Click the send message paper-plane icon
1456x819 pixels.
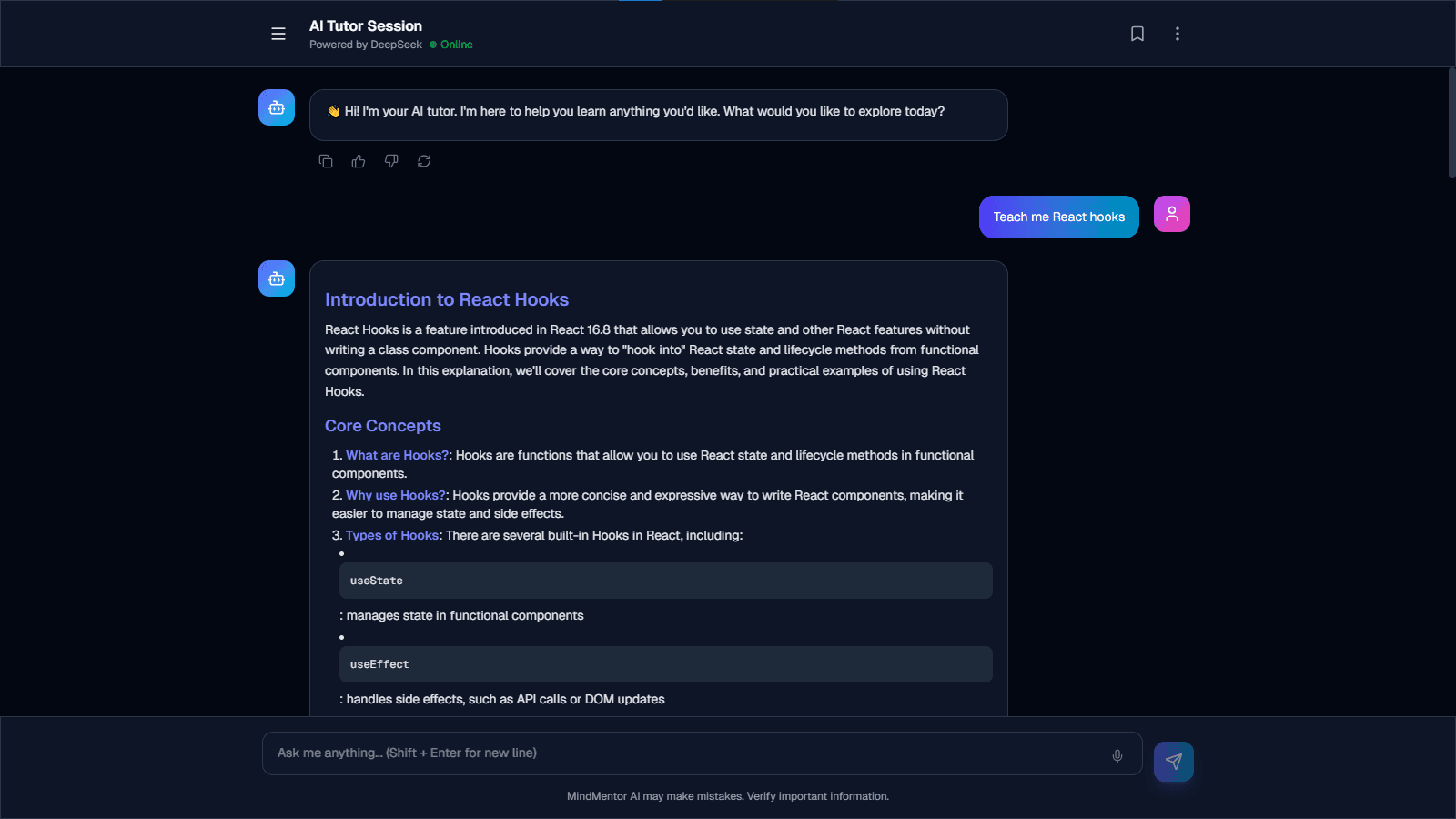coord(1173,762)
